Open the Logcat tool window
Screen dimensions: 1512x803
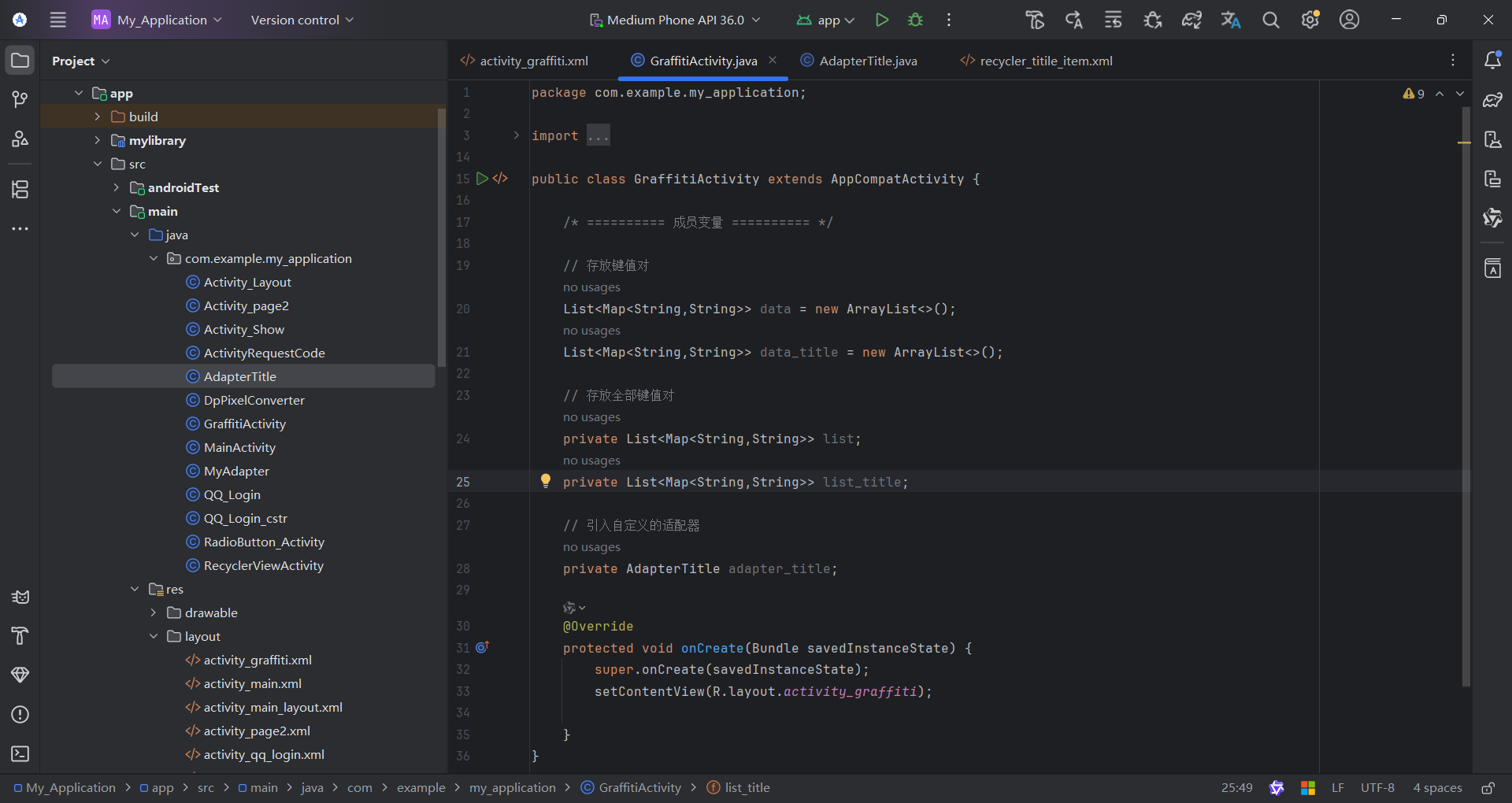[x=20, y=597]
